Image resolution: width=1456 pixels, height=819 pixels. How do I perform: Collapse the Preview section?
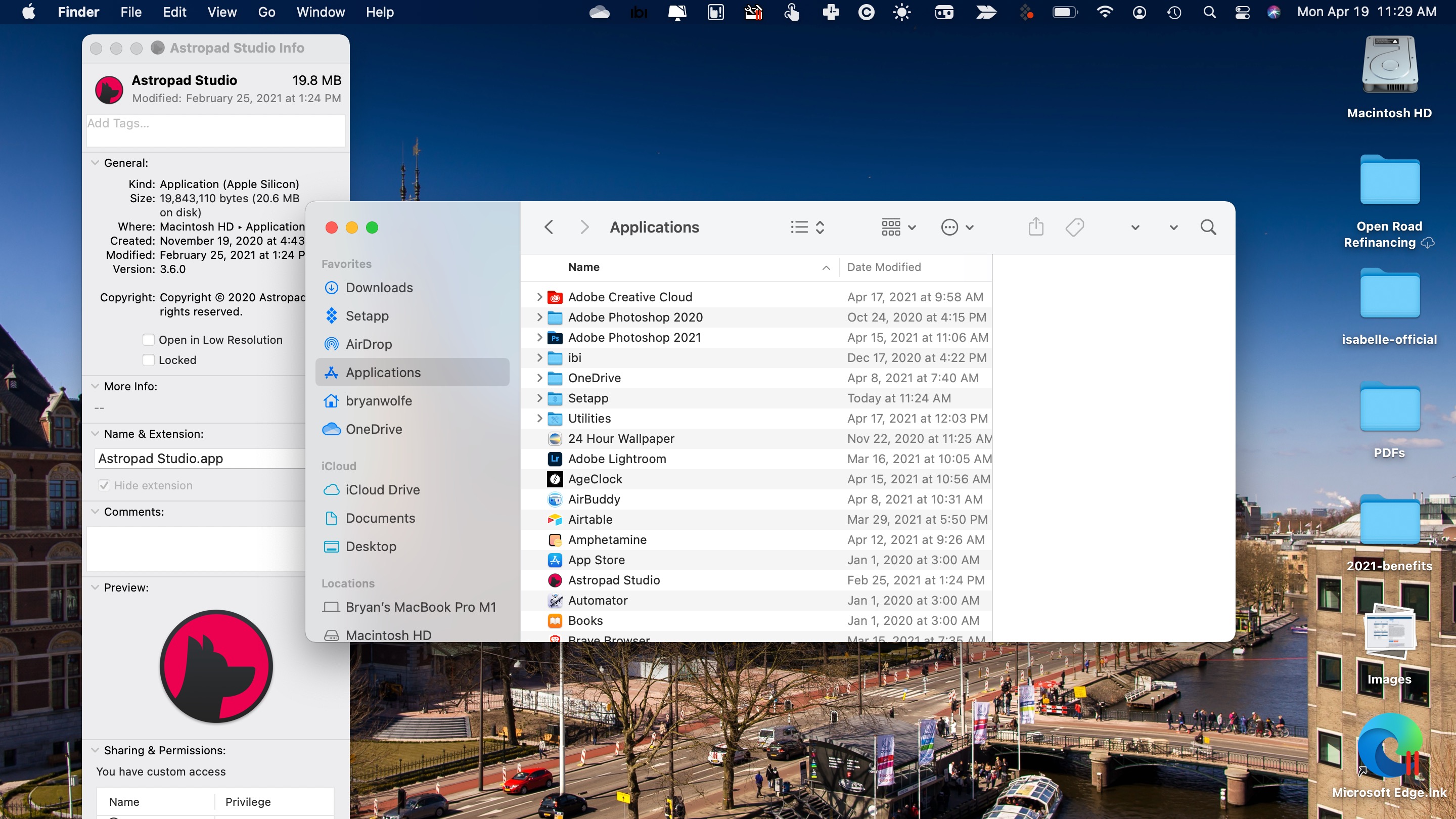coord(95,588)
